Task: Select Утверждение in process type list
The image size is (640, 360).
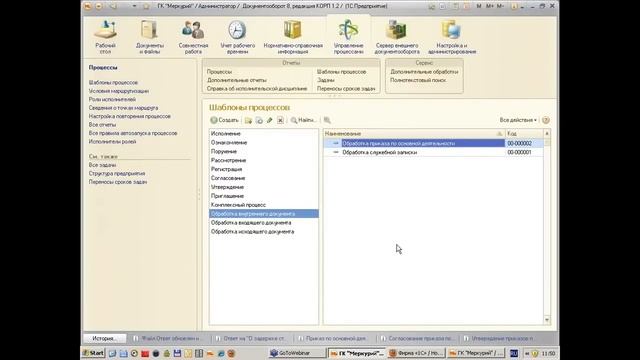Action: click(264, 187)
